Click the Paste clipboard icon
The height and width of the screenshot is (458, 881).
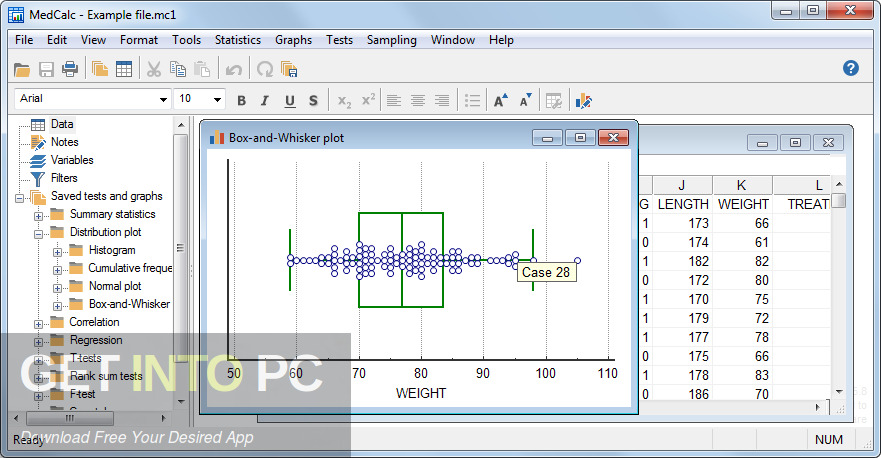pos(202,69)
